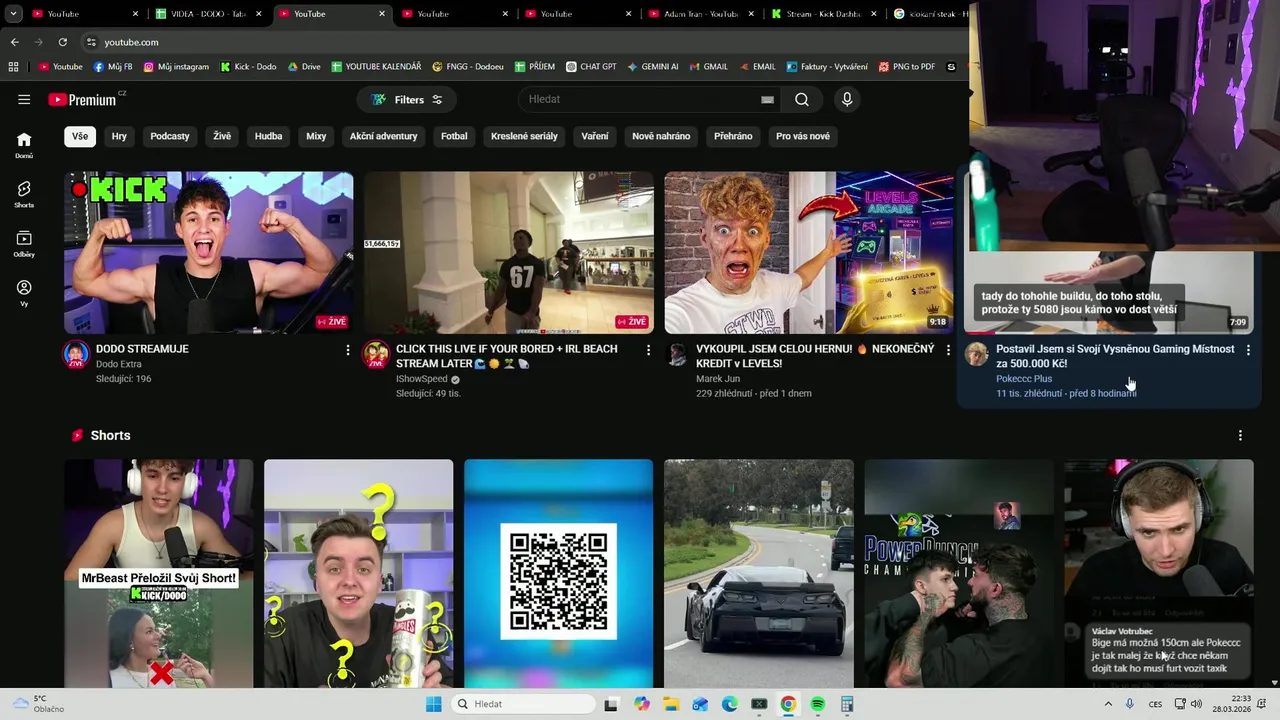The height and width of the screenshot is (720, 1280).
Task: Open Spotify from the taskbar
Action: pyautogui.click(x=817, y=704)
